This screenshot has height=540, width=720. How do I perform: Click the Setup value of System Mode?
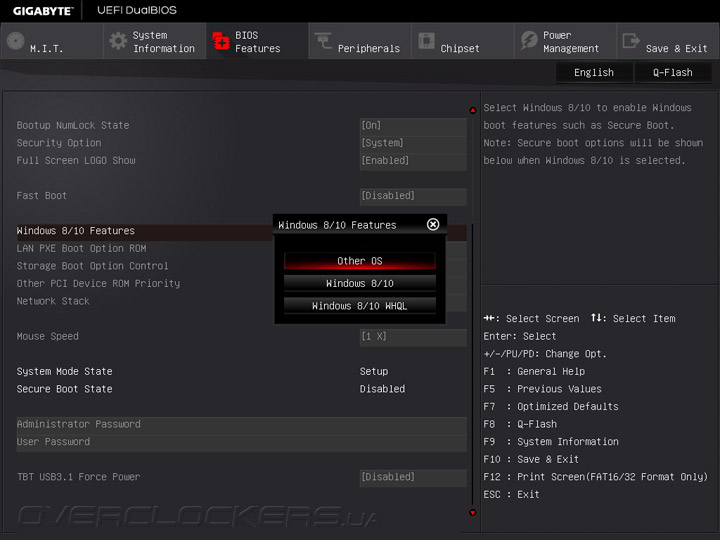[374, 371]
